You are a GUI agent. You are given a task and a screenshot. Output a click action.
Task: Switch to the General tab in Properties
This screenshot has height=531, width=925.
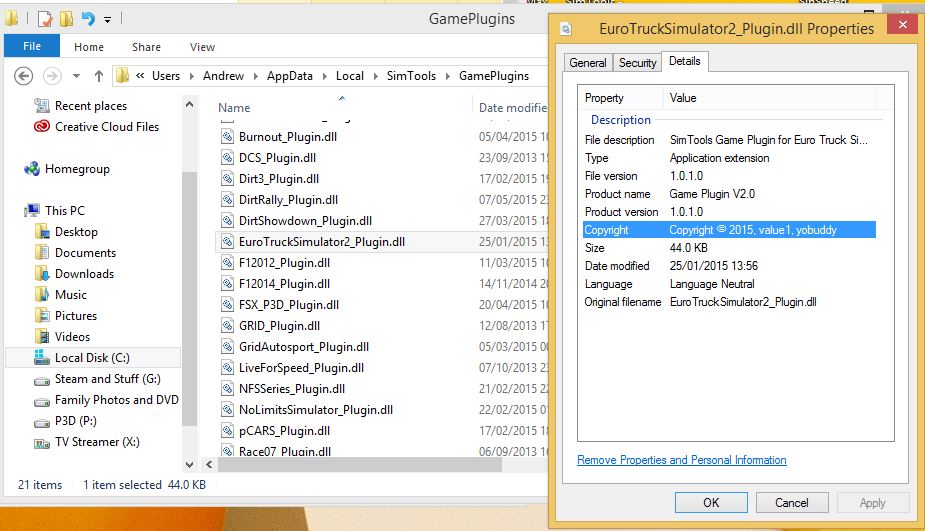pos(588,63)
